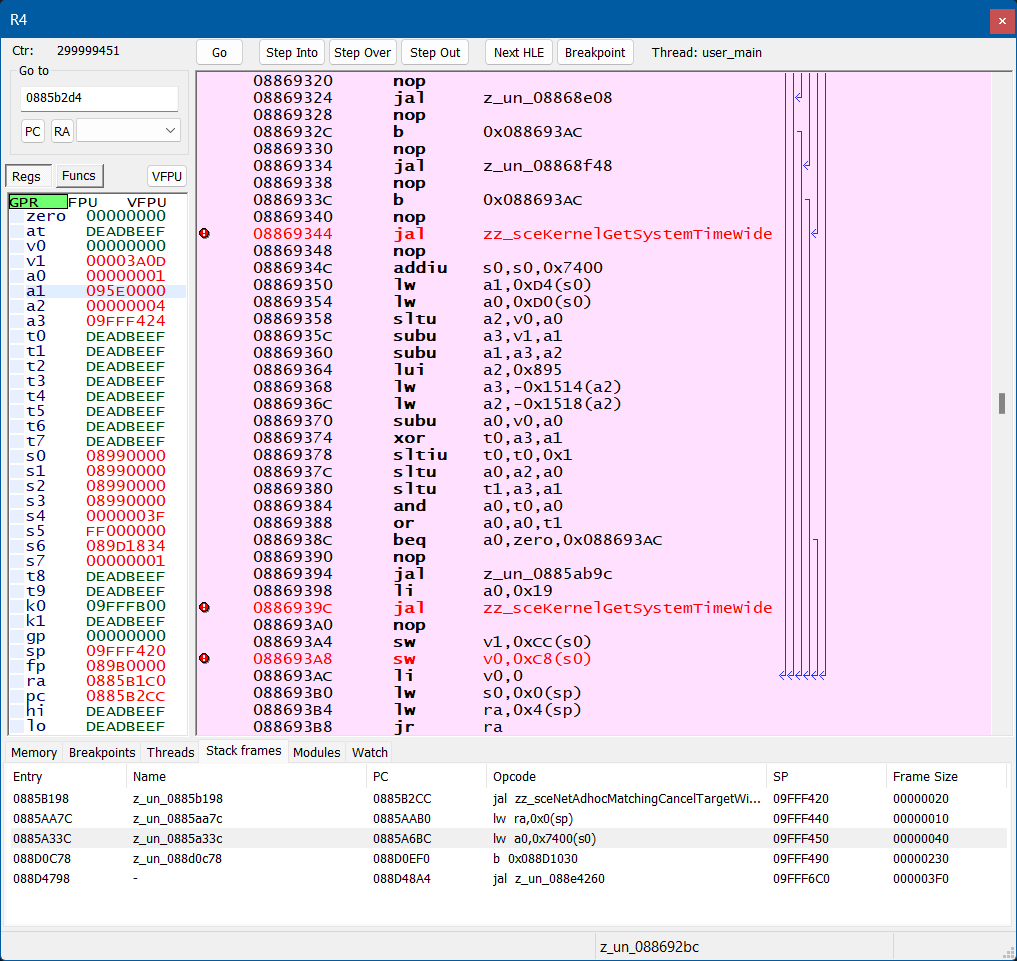Select stack frame row z_un_088d0c78

tap(508, 859)
